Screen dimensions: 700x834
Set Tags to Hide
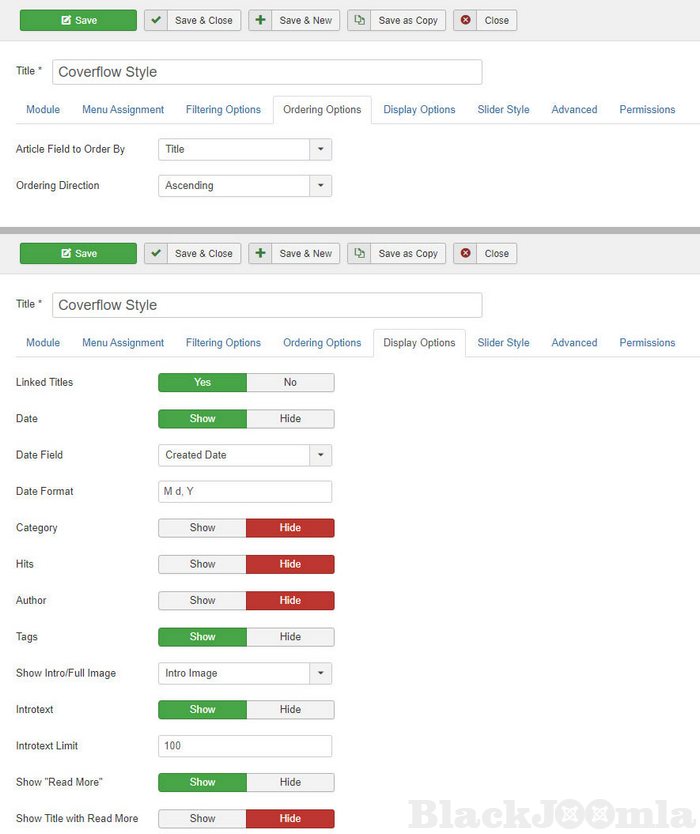[290, 637]
